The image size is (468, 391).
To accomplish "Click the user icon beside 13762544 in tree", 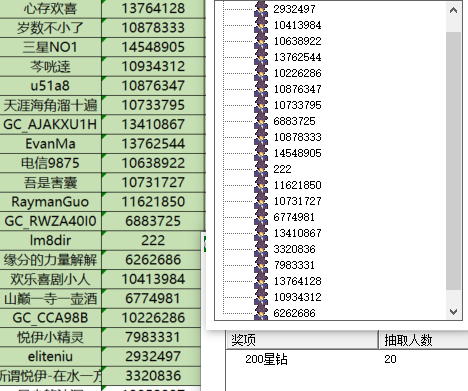I will (x=261, y=57).
